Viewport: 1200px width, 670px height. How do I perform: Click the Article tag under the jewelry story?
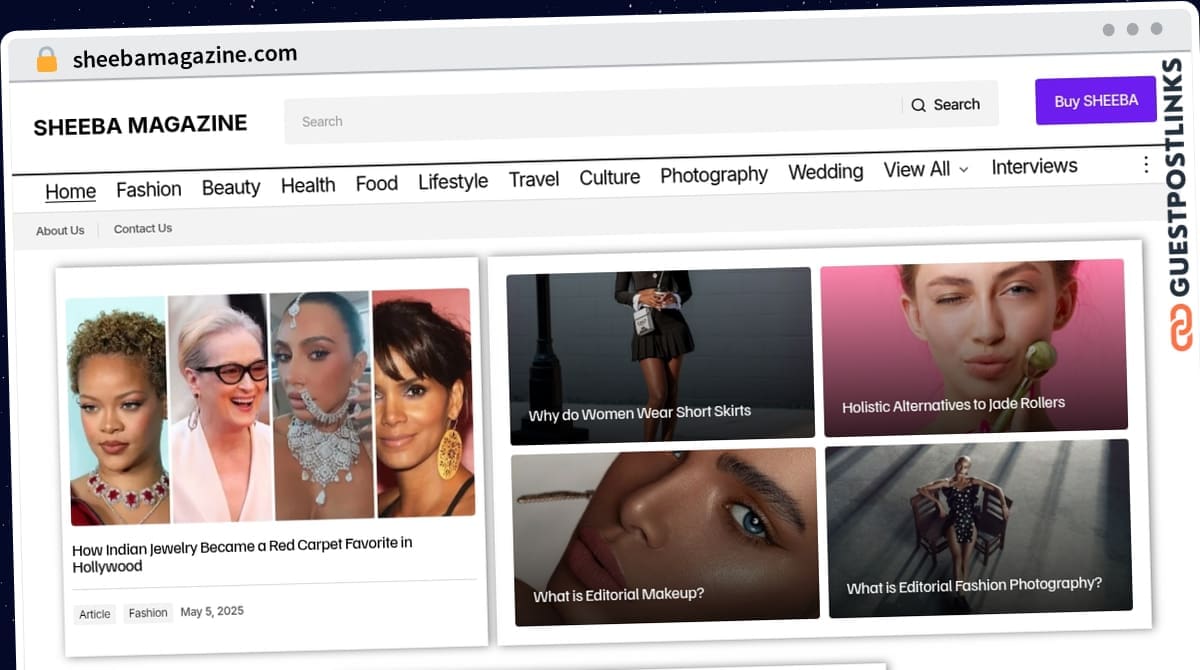(x=95, y=614)
